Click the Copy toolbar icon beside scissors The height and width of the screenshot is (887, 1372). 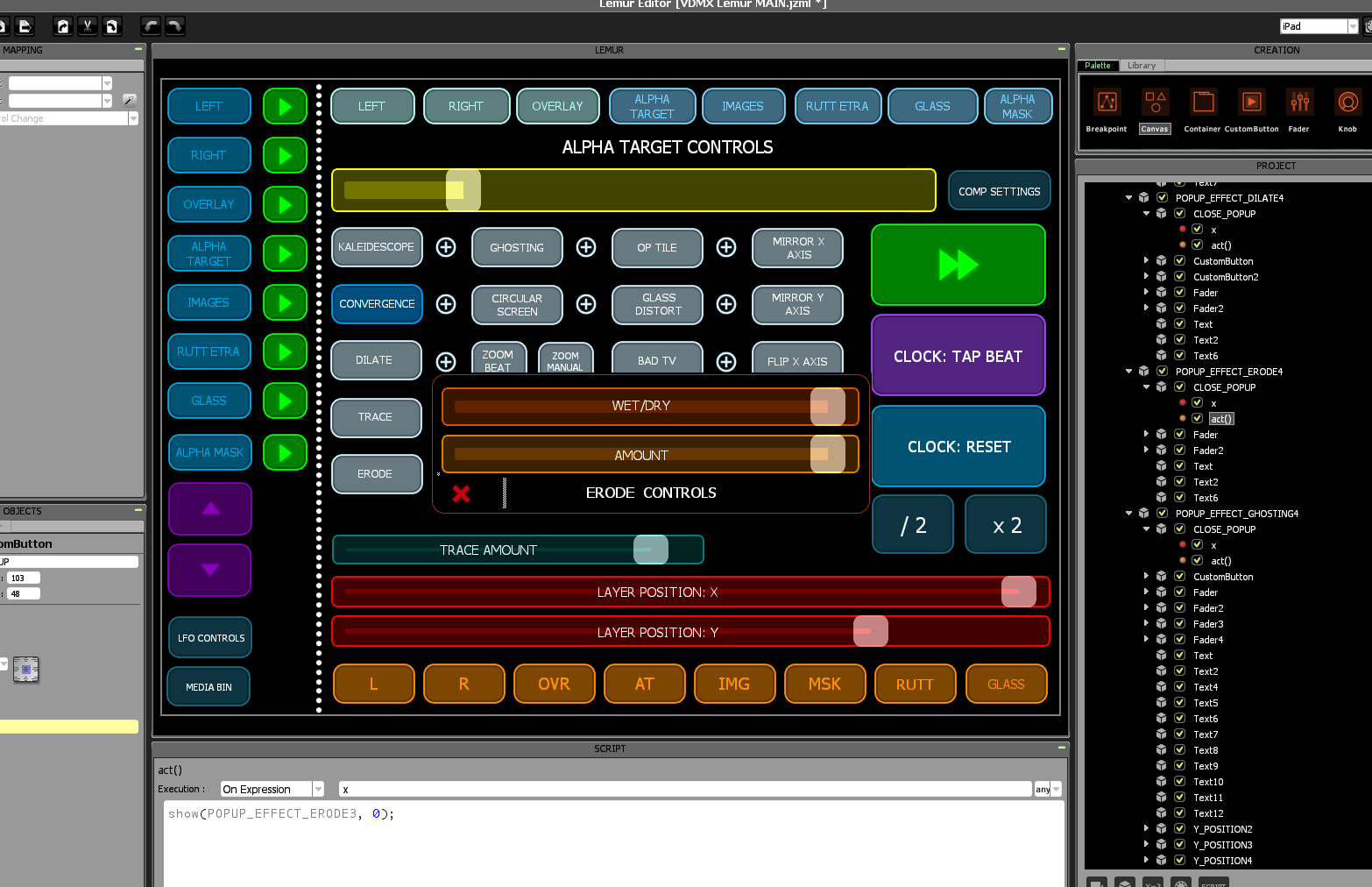coord(63,26)
